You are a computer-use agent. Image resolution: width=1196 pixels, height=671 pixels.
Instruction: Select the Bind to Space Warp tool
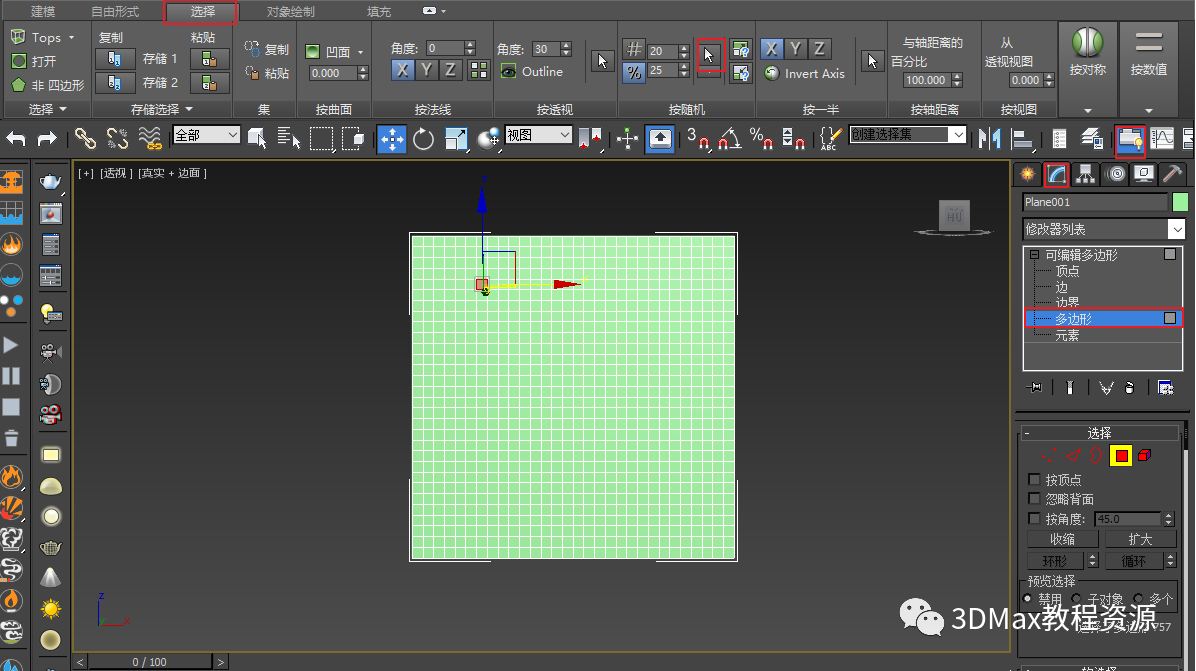click(x=150, y=139)
